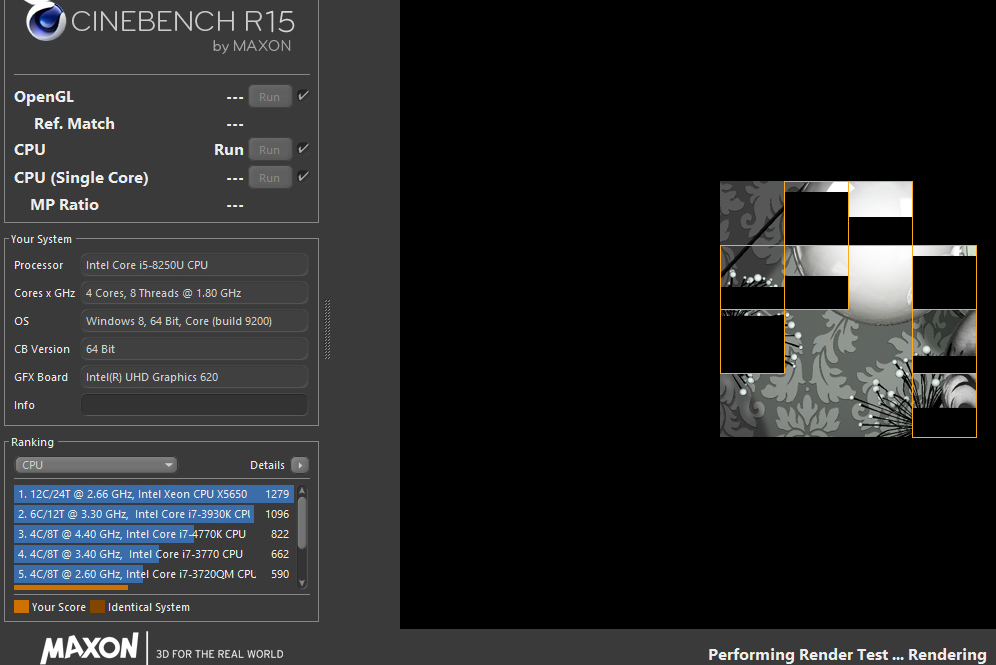Click the Cinebench sphere logo icon
This screenshot has height=665, width=996.
click(x=45, y=20)
